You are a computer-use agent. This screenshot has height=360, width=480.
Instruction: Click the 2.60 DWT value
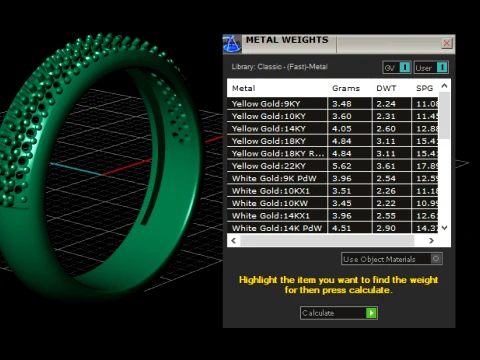pos(386,129)
